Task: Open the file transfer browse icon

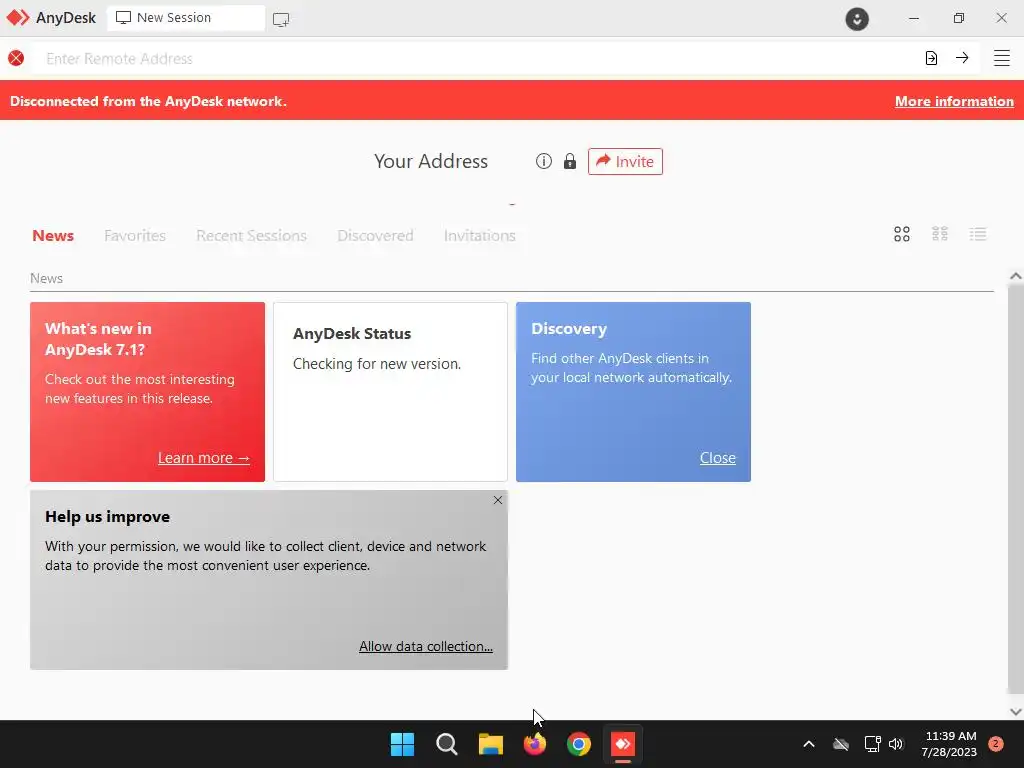Action: 931,58
